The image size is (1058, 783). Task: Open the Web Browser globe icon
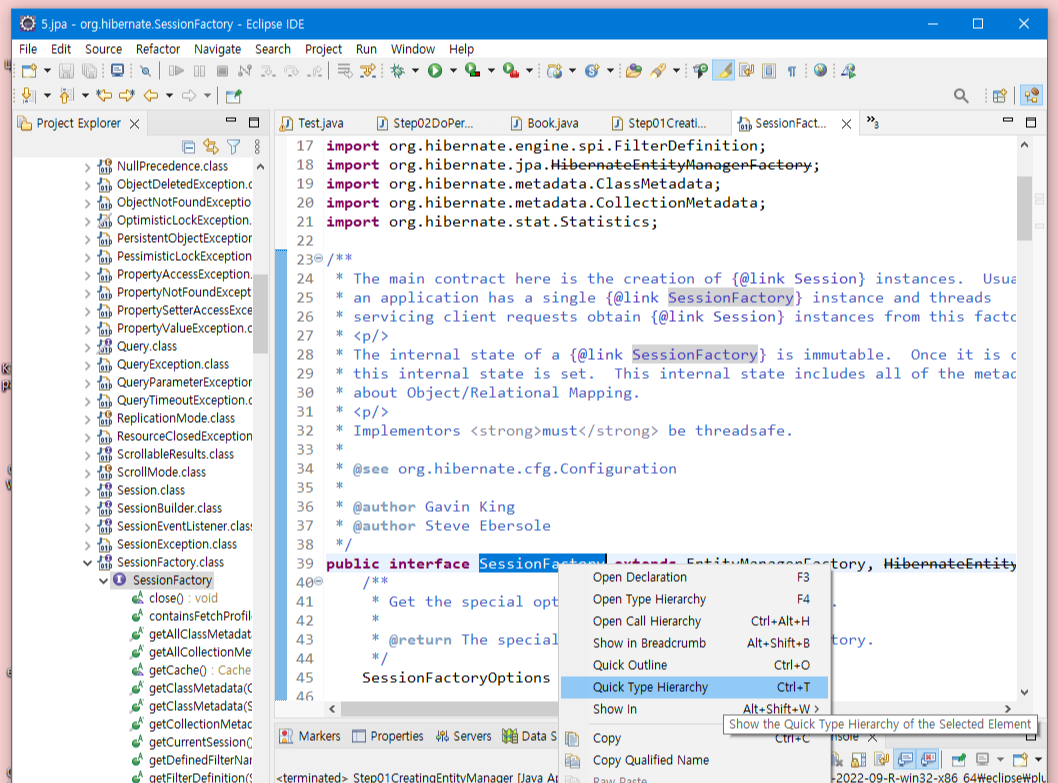coord(820,71)
